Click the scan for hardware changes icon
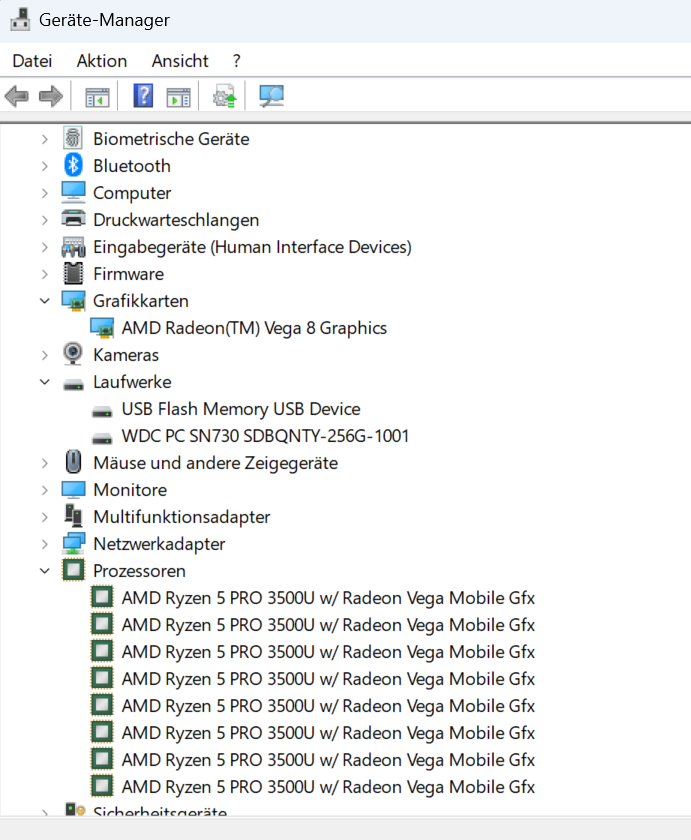The width and height of the screenshot is (691, 840). (271, 96)
